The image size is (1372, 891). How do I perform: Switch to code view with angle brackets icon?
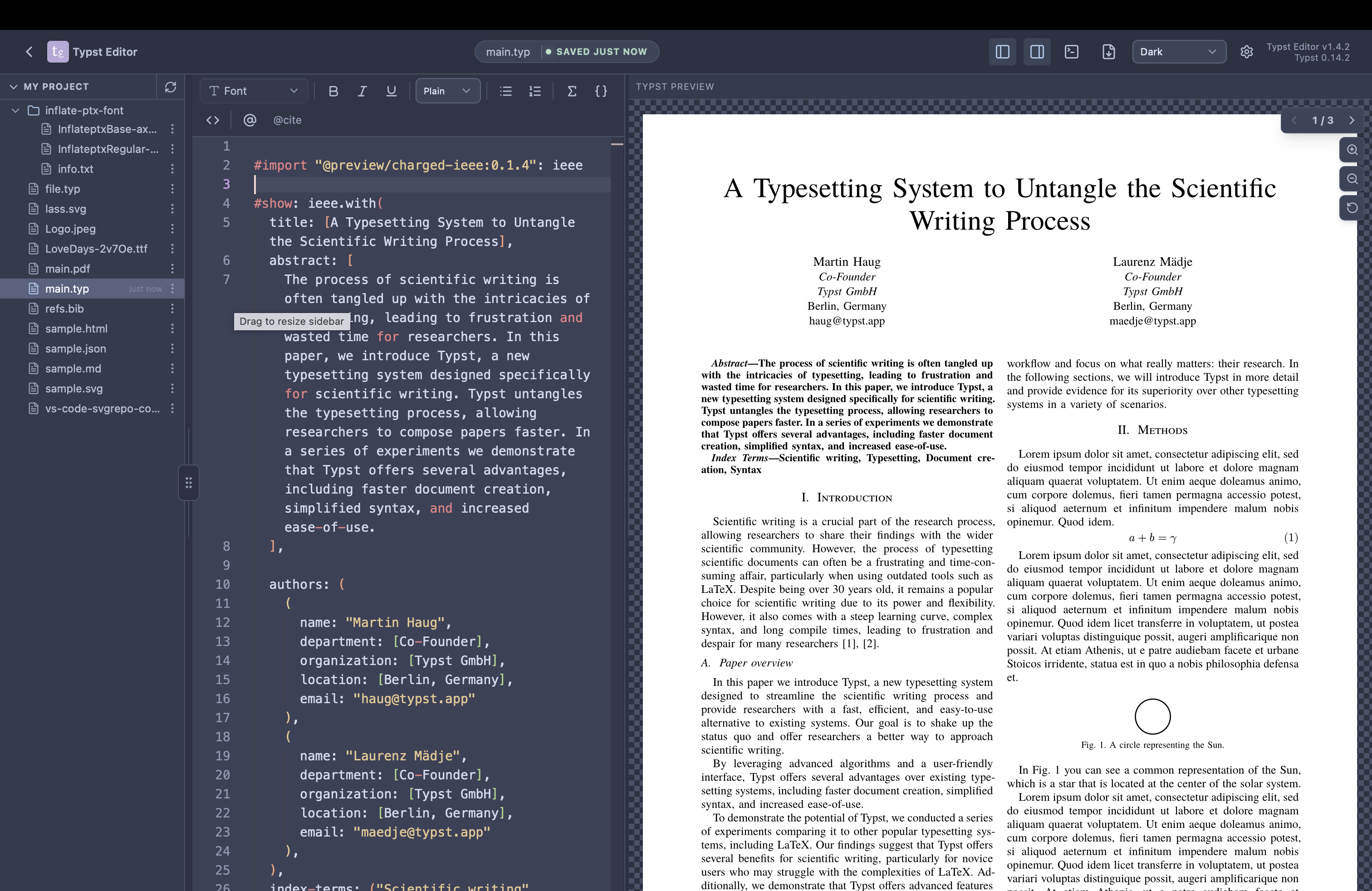213,120
